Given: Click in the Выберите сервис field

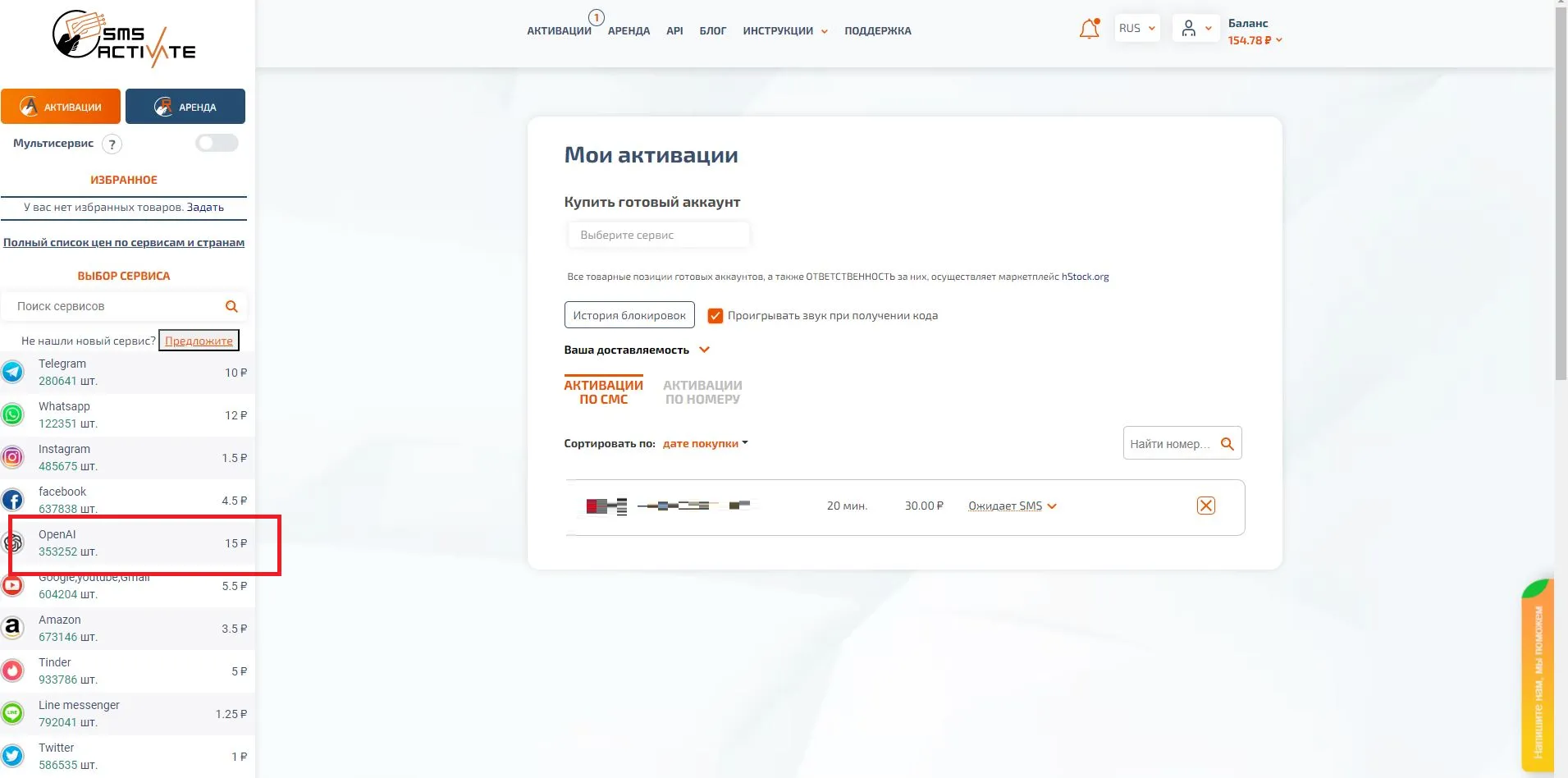Looking at the screenshot, I should [x=658, y=236].
